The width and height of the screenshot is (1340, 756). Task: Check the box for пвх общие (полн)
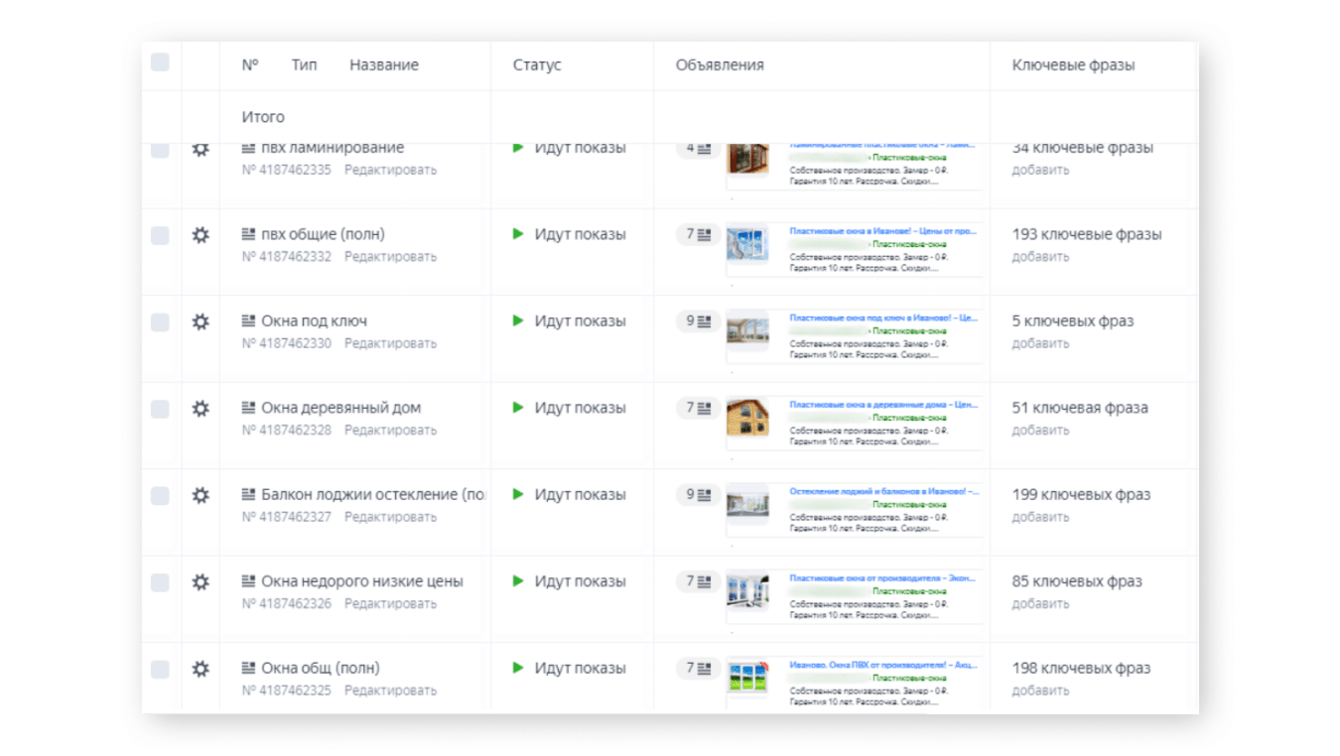(160, 235)
